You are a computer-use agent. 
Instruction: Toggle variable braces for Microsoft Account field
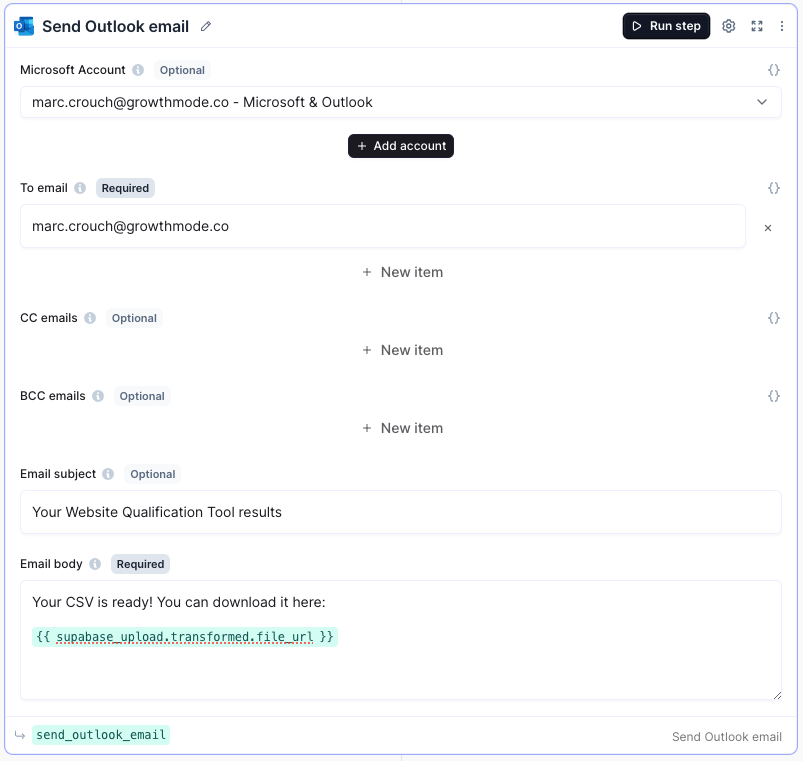coord(774,70)
